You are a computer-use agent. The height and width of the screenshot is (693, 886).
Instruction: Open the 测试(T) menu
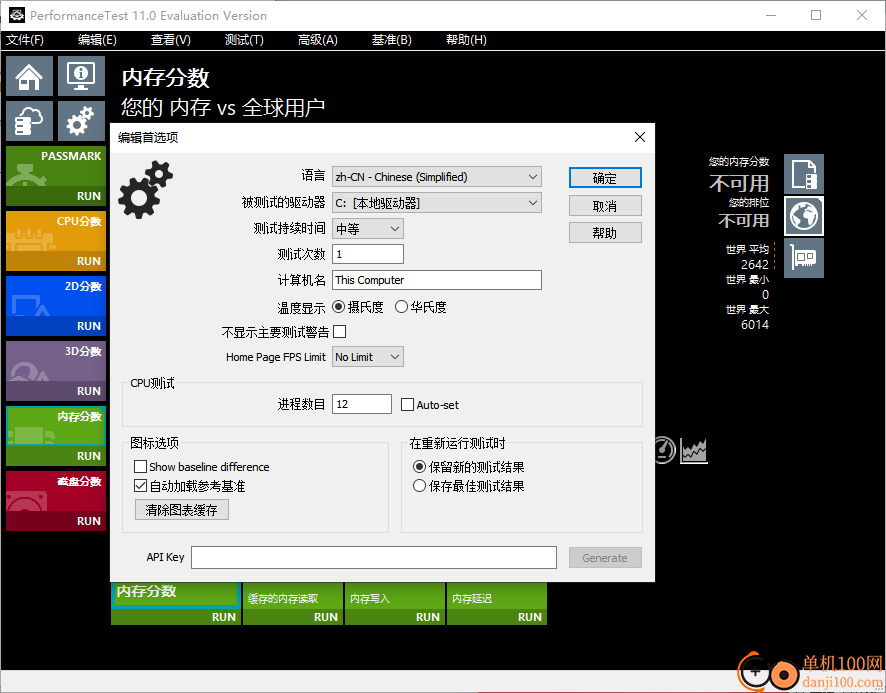point(244,40)
